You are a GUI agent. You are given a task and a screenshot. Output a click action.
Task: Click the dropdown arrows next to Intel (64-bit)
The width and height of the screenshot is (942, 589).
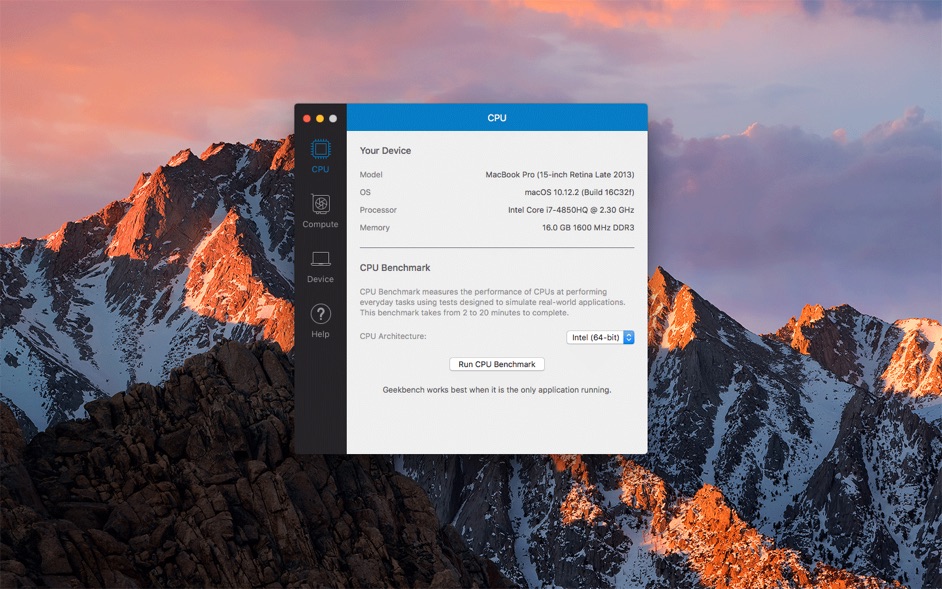tap(630, 337)
